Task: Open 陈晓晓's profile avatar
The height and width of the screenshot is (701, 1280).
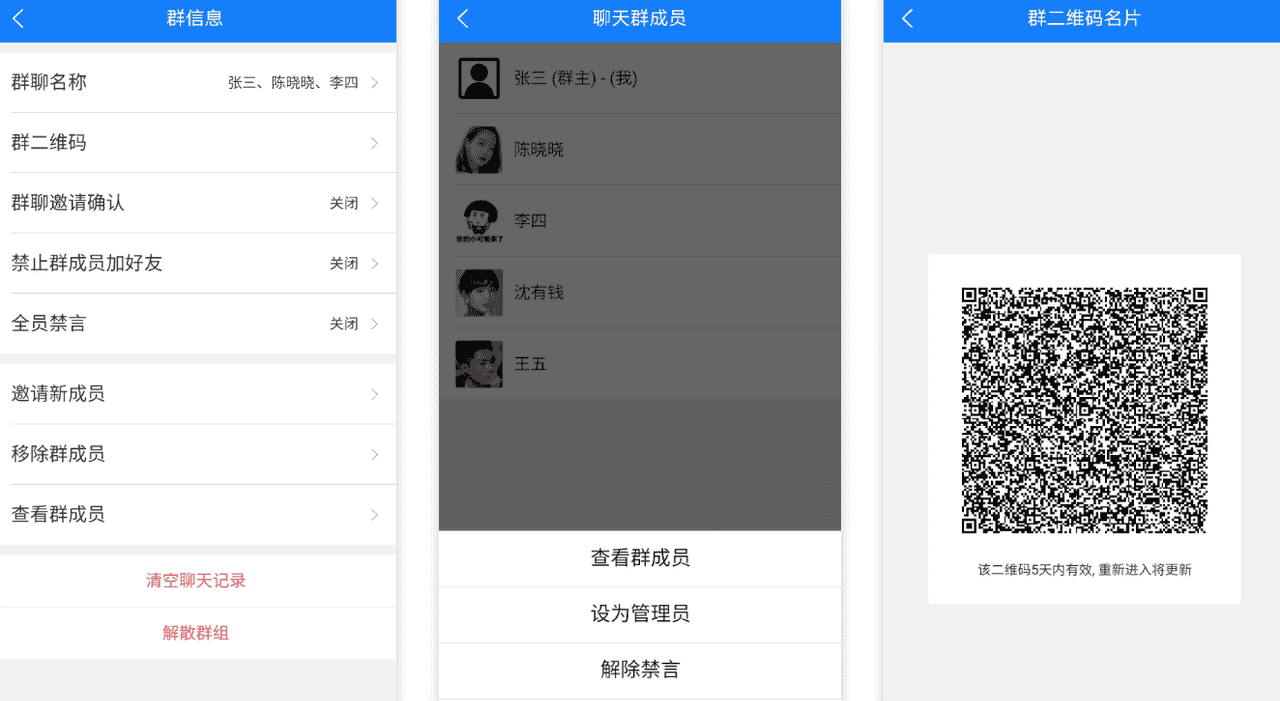Action: point(479,149)
